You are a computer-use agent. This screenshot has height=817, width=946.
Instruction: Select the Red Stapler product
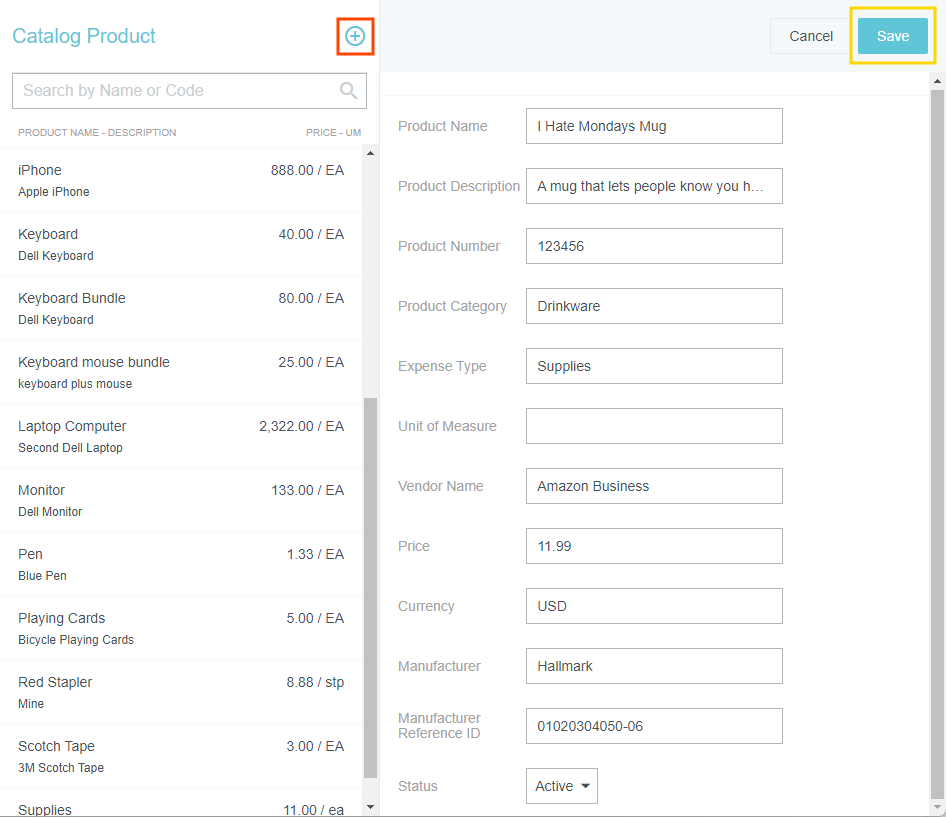(x=180, y=692)
